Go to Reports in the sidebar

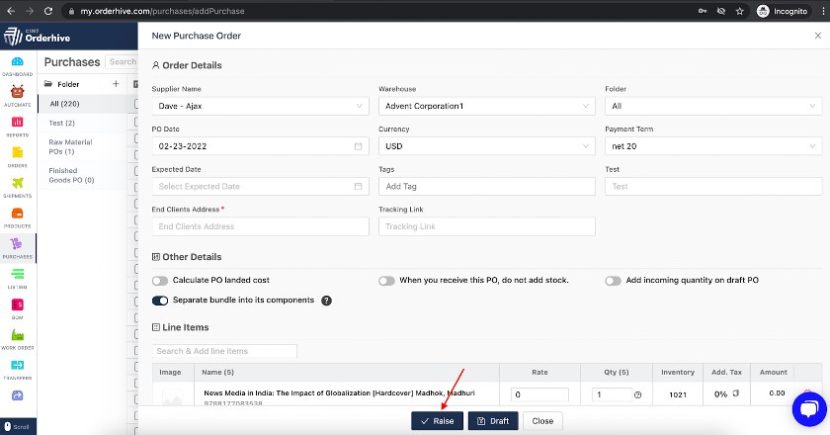(x=17, y=126)
